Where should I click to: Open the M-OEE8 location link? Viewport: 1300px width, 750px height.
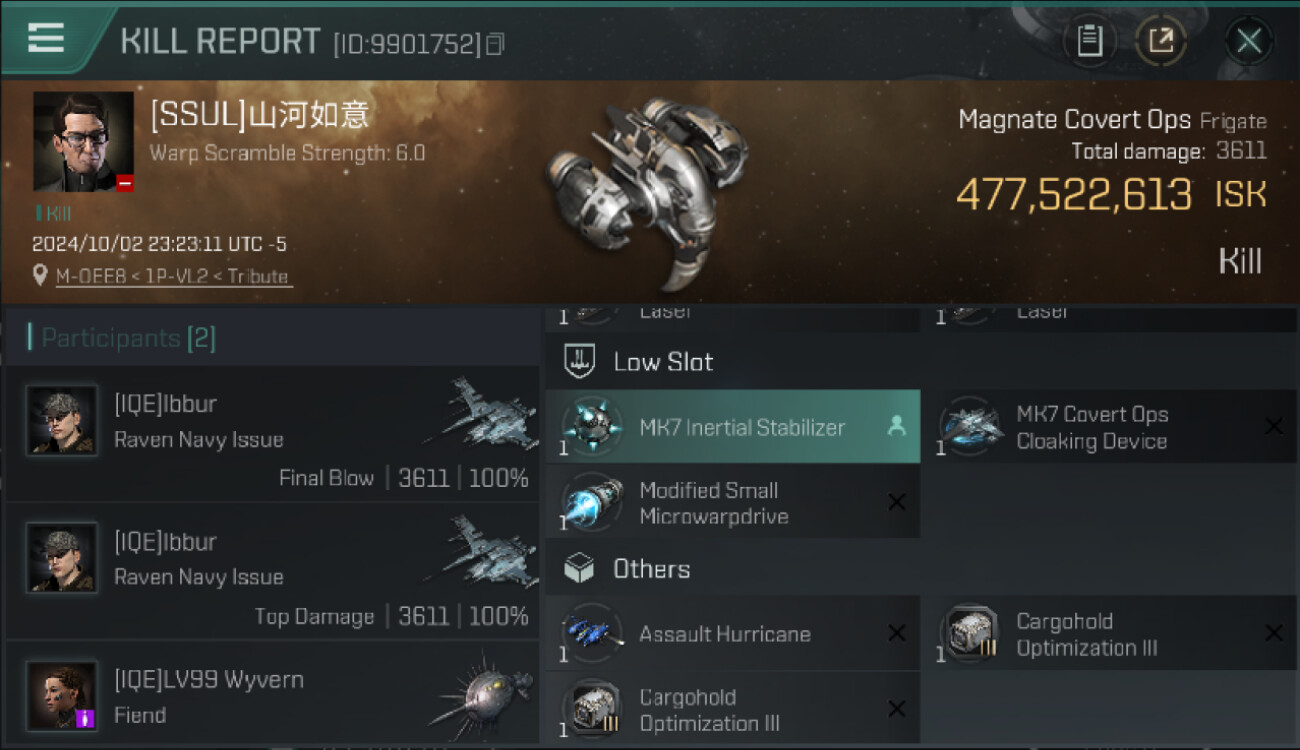pyautogui.click(x=174, y=276)
